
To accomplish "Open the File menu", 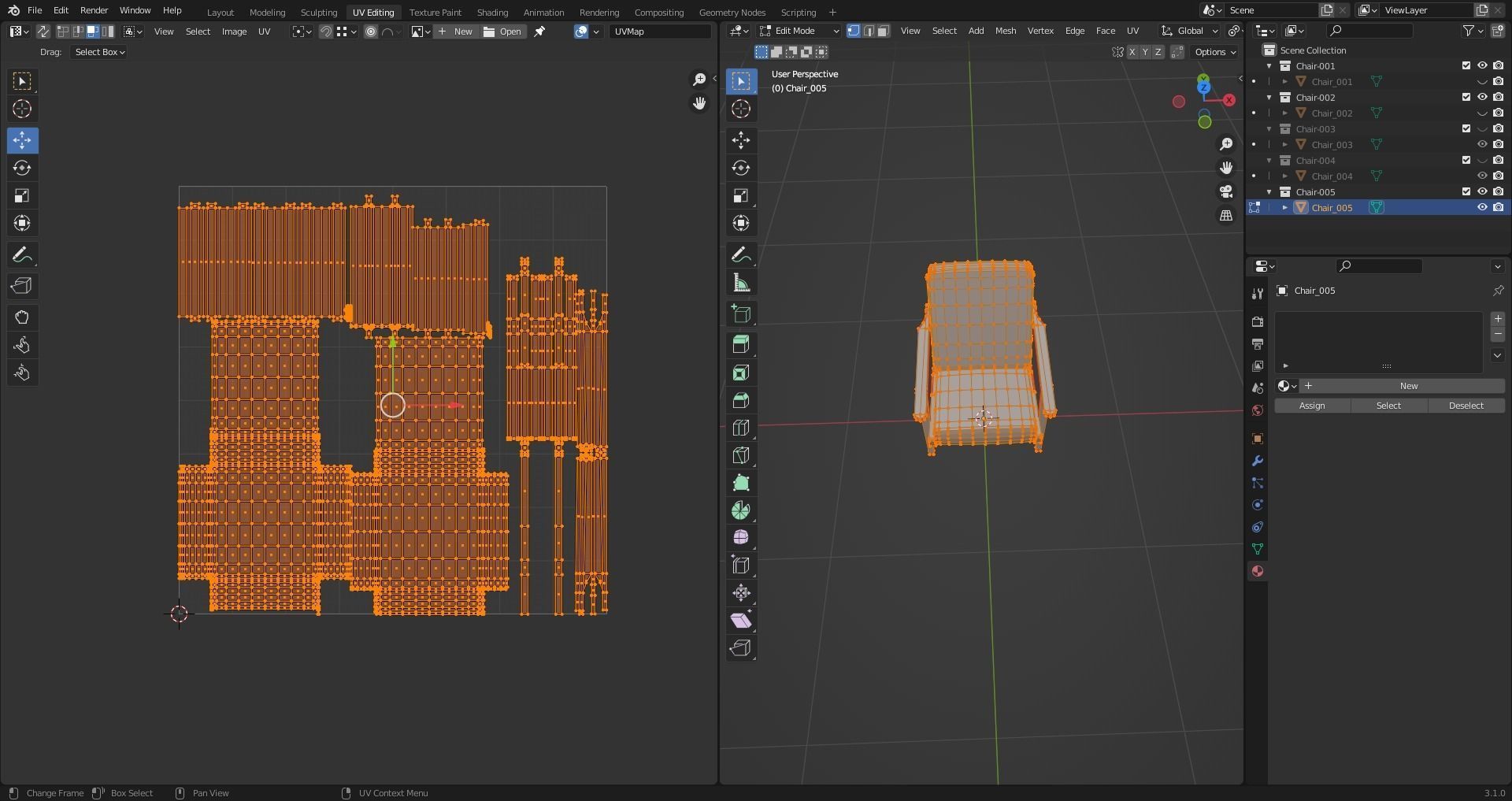I will (x=35, y=10).
